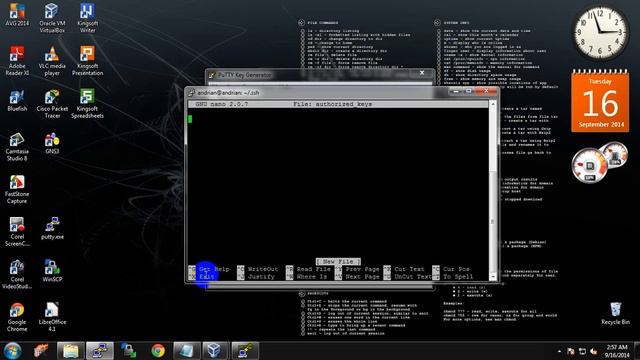Screen dimensions: 640x360
Task: Click the PuTTY window system menu icon
Action: click(x=191, y=93)
